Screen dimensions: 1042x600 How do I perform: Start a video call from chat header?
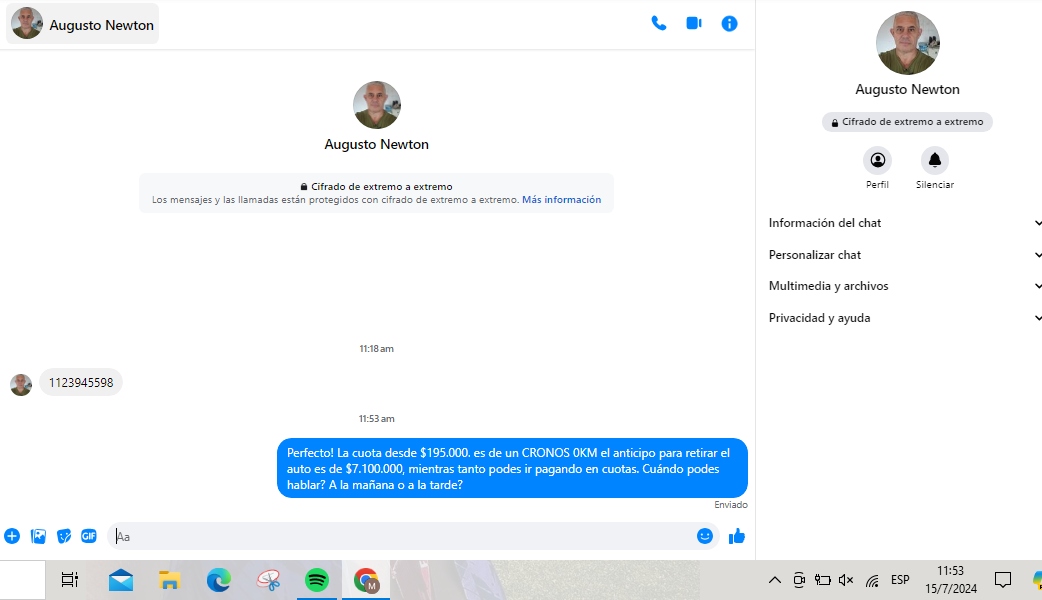tap(694, 23)
